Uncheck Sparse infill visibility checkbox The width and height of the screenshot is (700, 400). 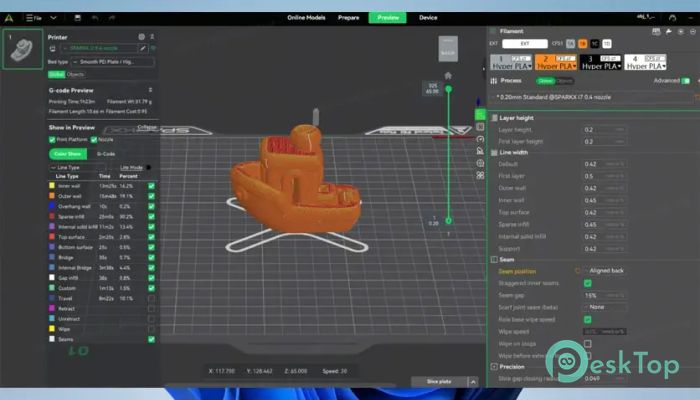[151, 217]
